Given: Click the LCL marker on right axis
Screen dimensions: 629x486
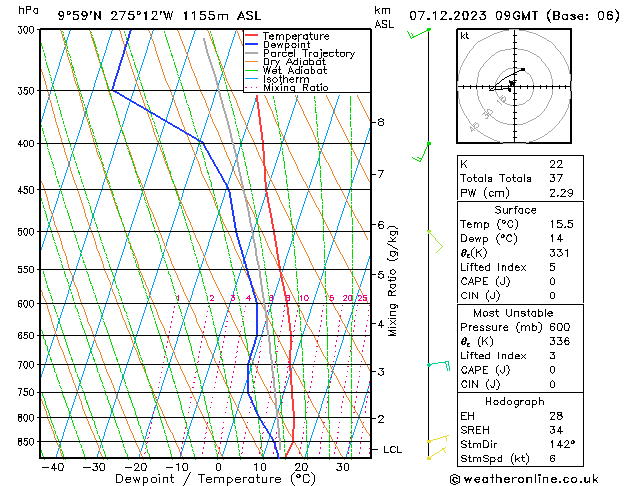Looking at the screenshot, I should coord(392,450).
